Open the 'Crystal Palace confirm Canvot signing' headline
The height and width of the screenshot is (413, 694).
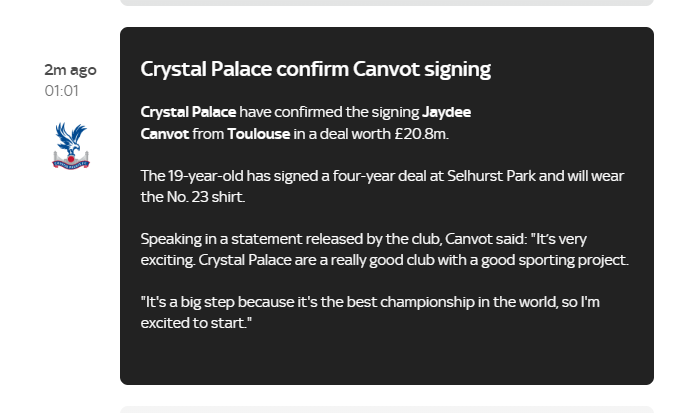click(316, 69)
